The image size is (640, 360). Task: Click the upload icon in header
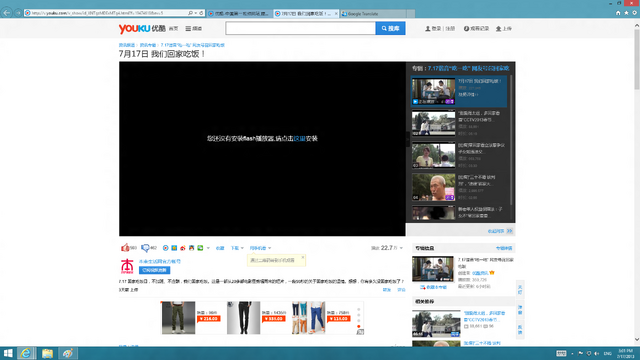point(498,29)
